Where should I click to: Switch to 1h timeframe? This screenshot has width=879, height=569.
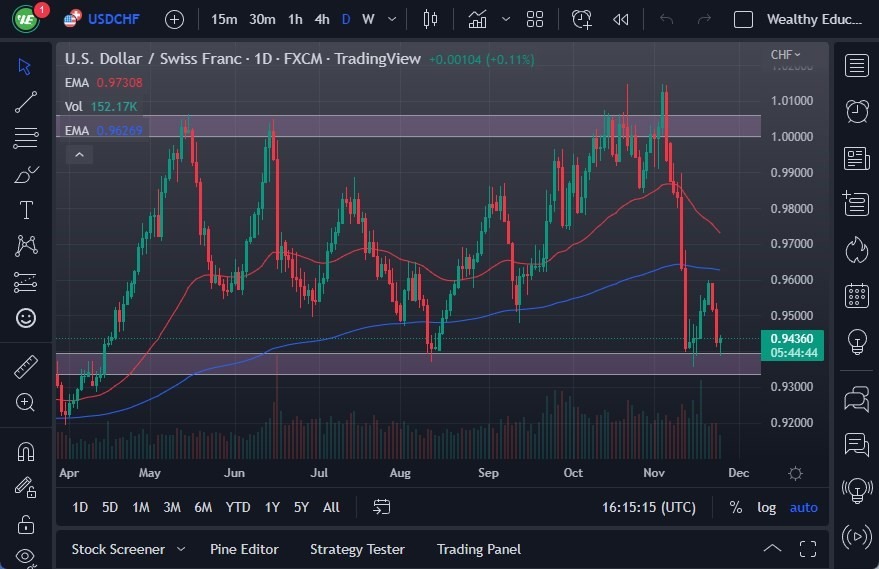click(x=295, y=20)
